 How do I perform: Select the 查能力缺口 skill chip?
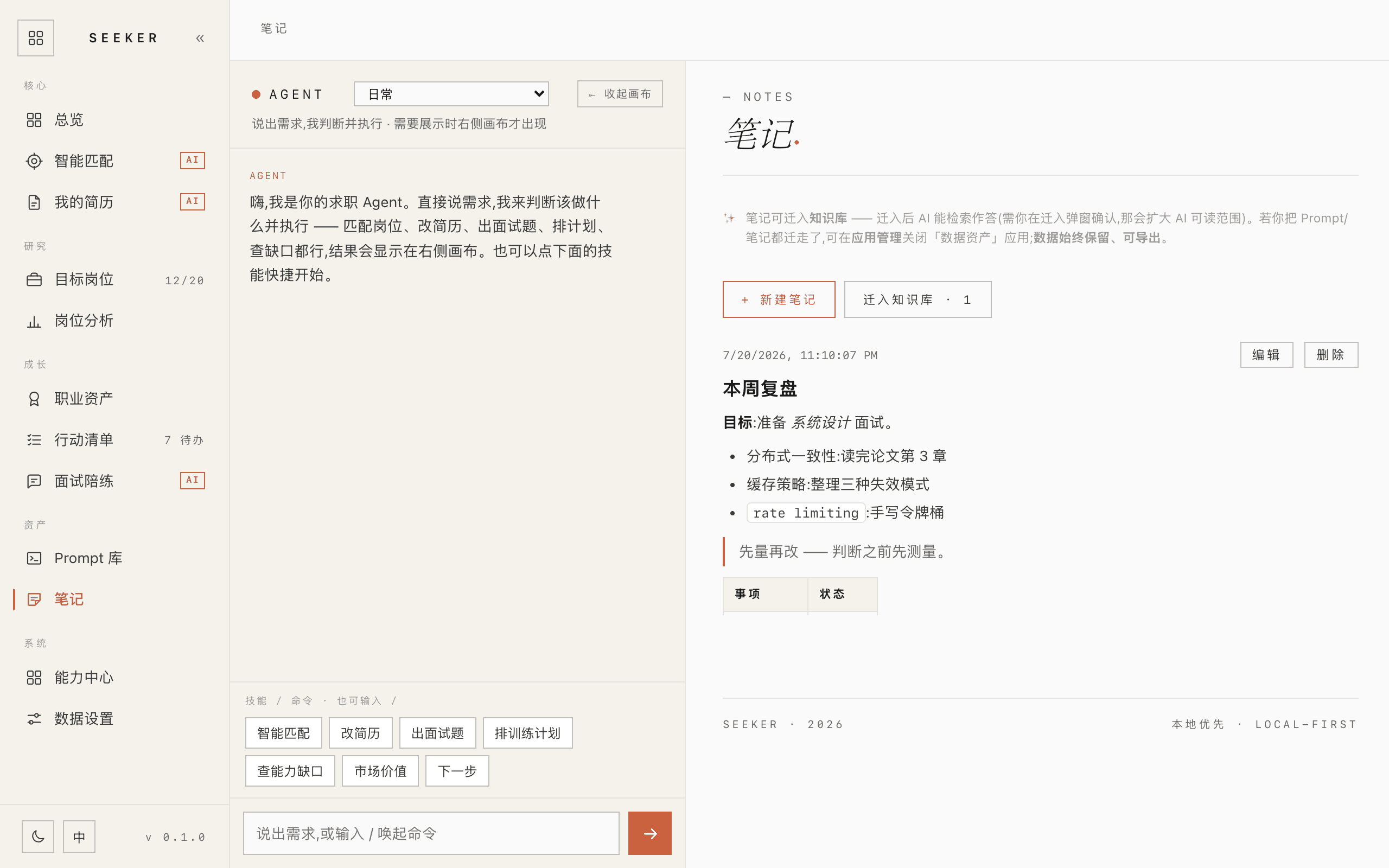tap(290, 771)
